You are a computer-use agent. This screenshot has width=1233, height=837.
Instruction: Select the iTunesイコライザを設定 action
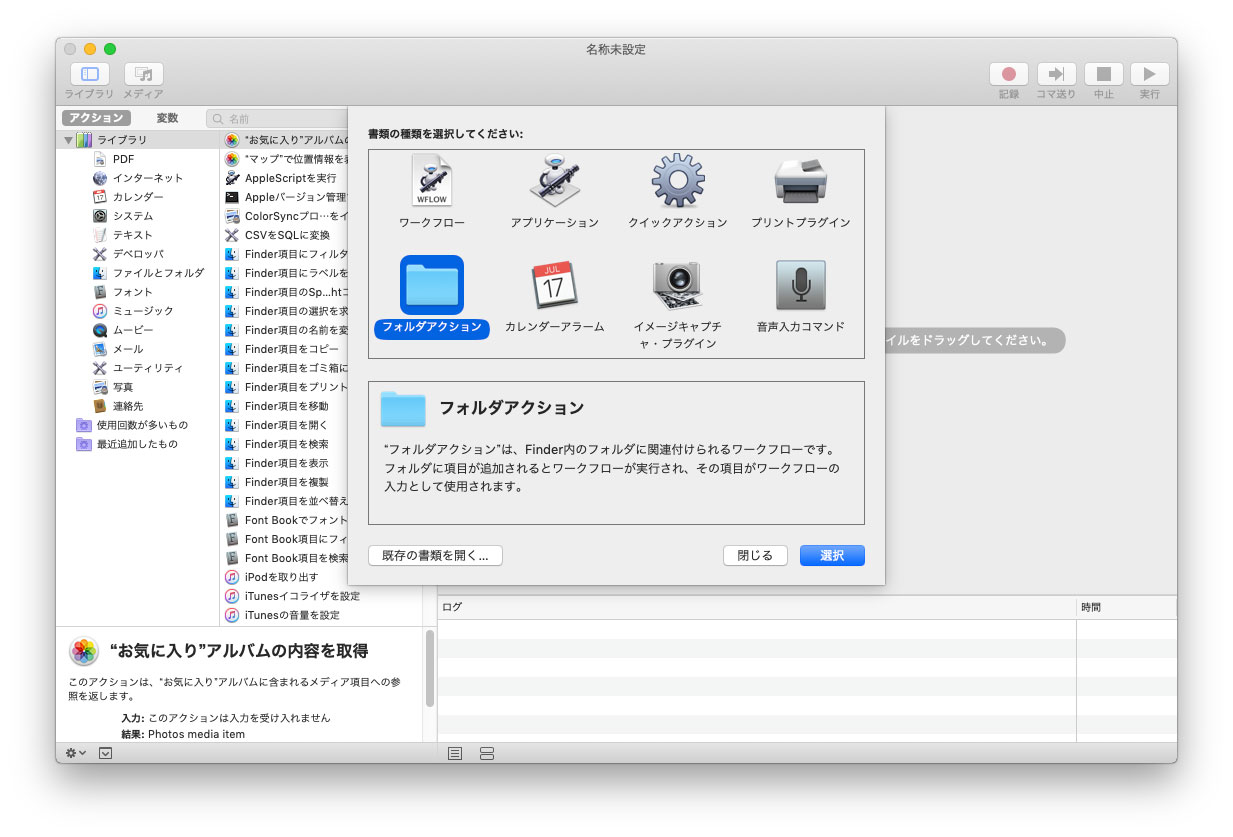coord(292,596)
